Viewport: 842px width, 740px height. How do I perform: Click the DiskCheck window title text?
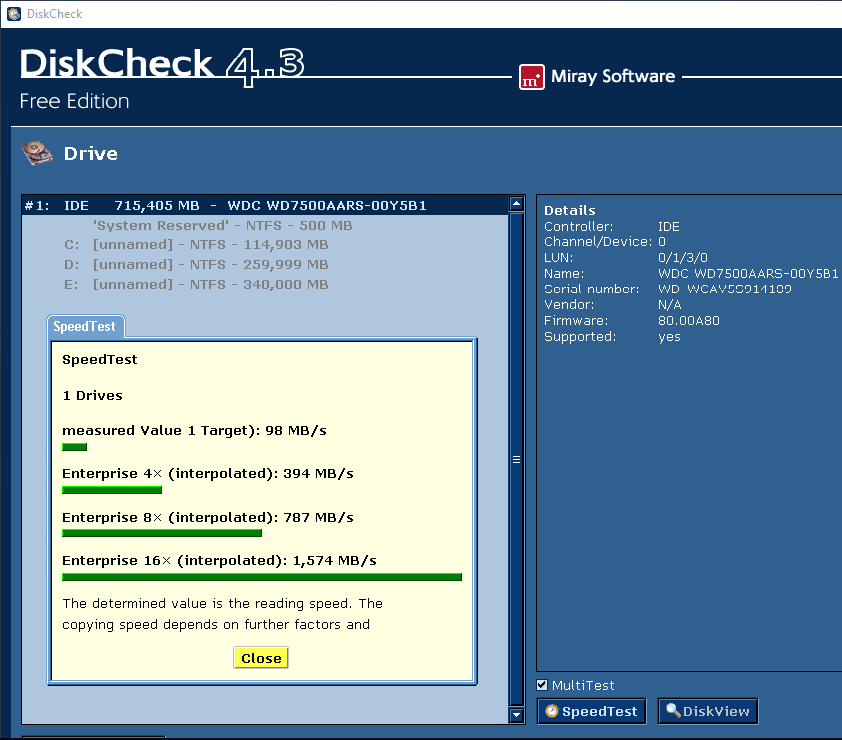point(55,14)
